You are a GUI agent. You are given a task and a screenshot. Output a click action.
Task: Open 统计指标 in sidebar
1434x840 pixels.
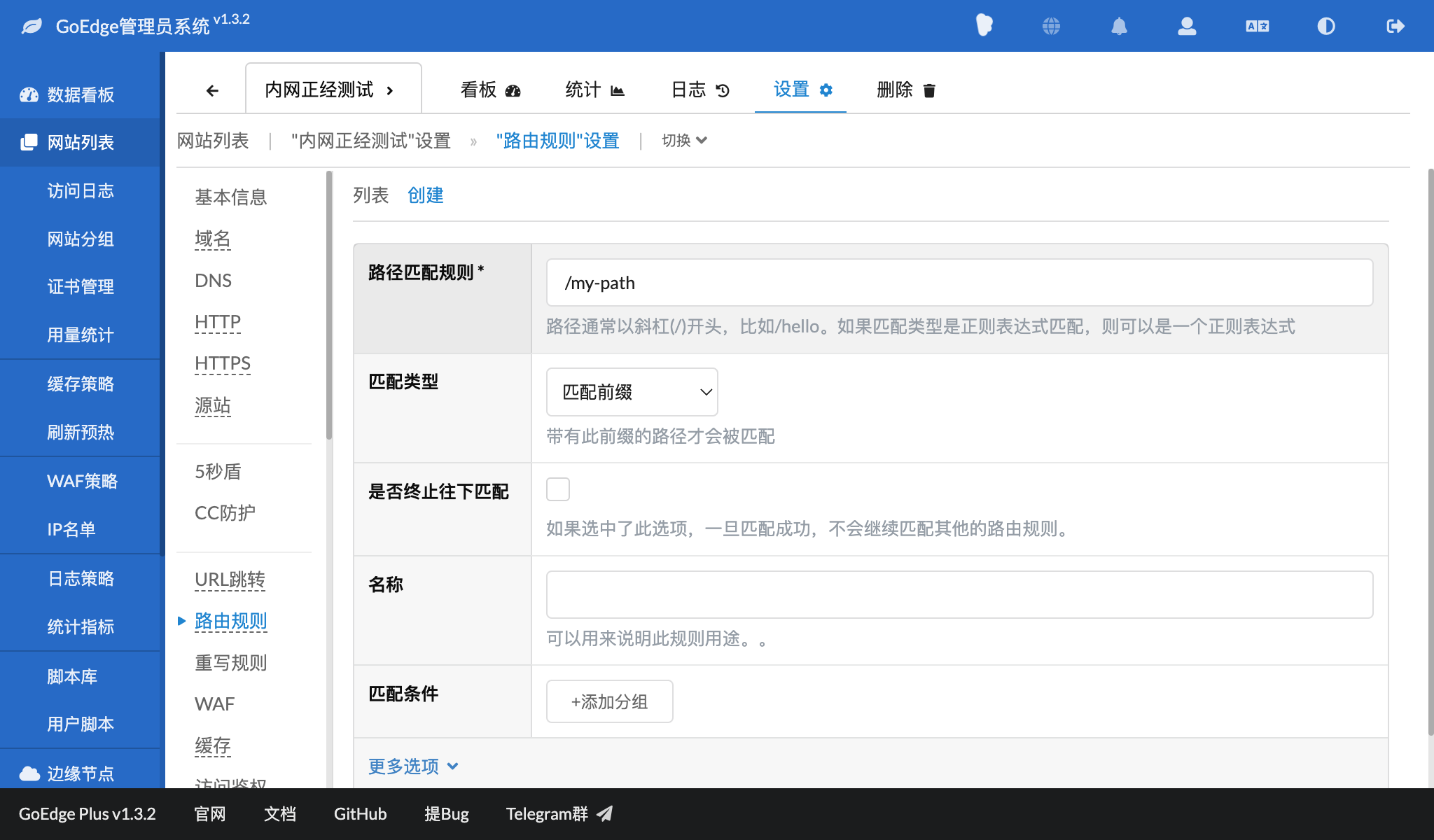[81, 626]
